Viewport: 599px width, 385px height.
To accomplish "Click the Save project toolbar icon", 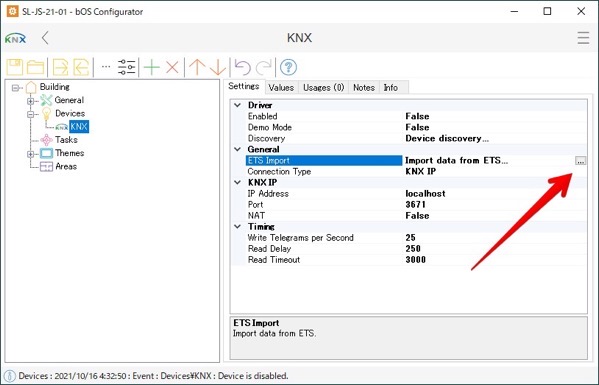I will pyautogui.click(x=15, y=67).
